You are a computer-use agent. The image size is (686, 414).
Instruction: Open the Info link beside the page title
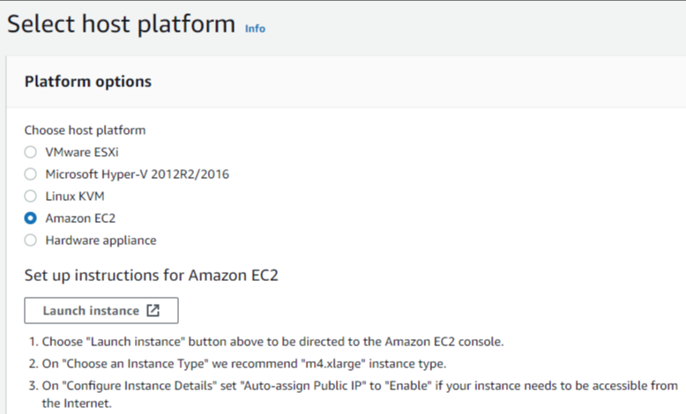click(x=255, y=29)
